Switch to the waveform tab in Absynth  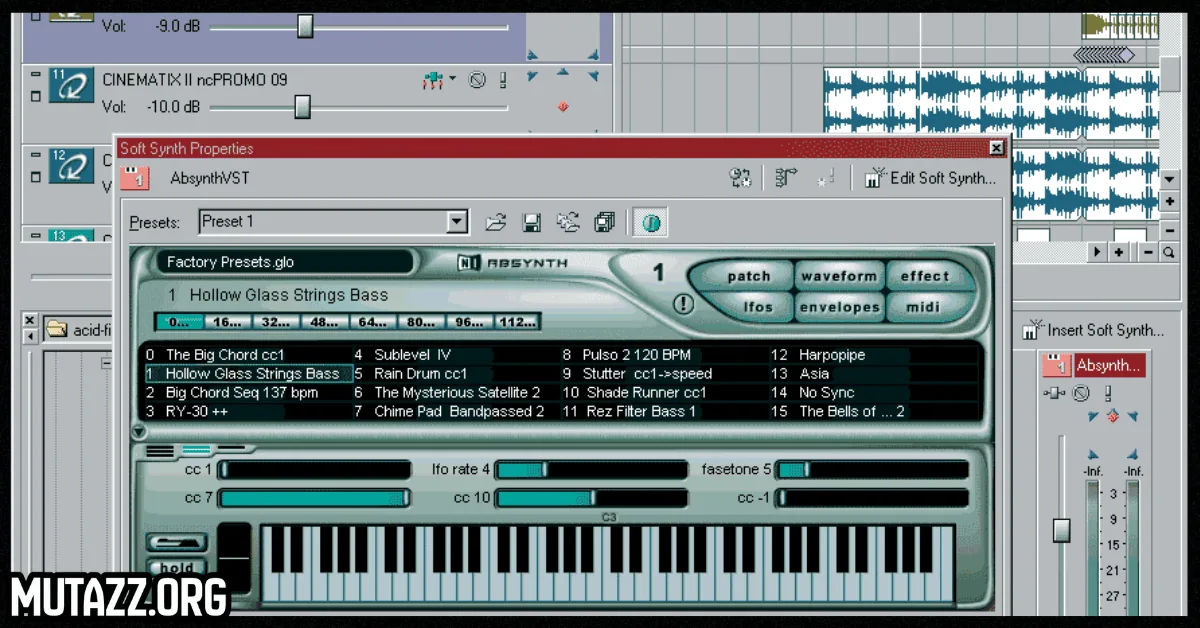[838, 276]
